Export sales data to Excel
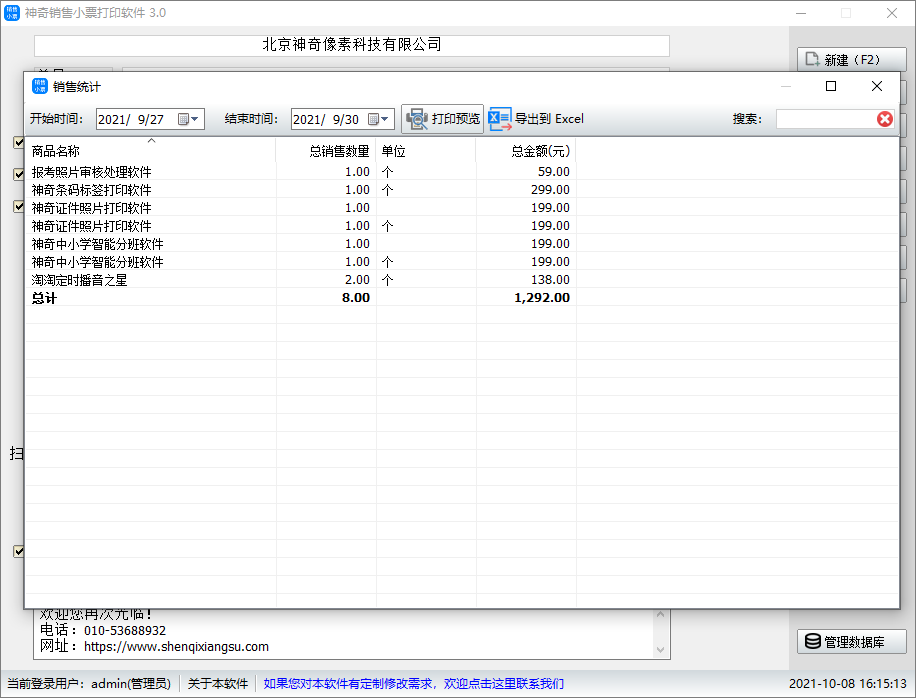 (x=536, y=119)
